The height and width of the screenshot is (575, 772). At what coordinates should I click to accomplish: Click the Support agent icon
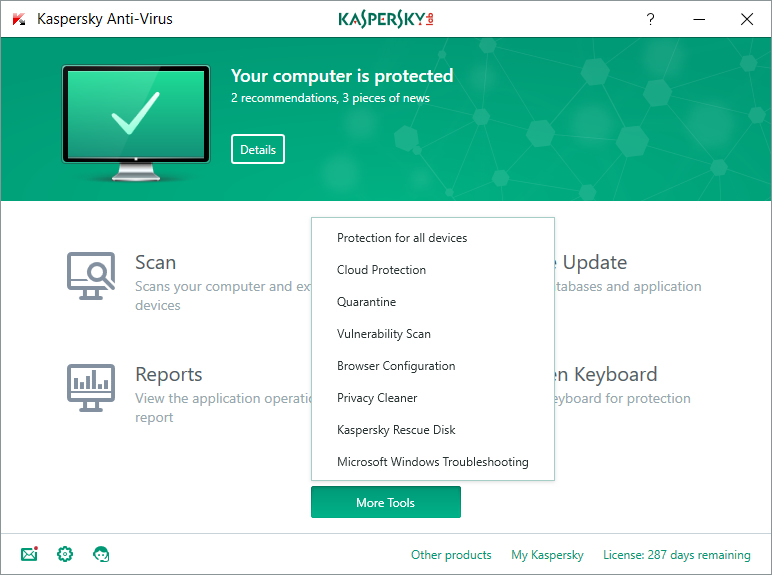101,554
